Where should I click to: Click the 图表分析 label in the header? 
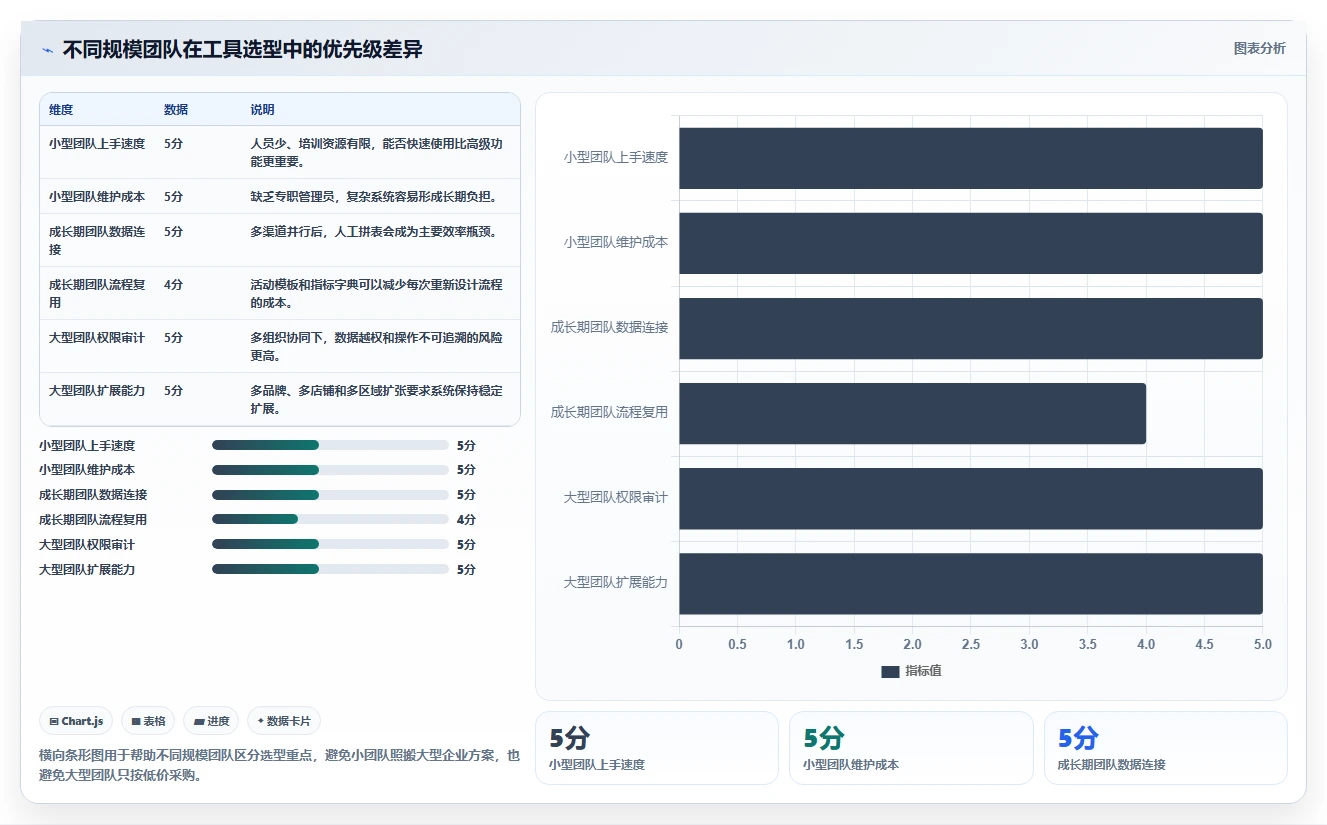pyautogui.click(x=1259, y=48)
